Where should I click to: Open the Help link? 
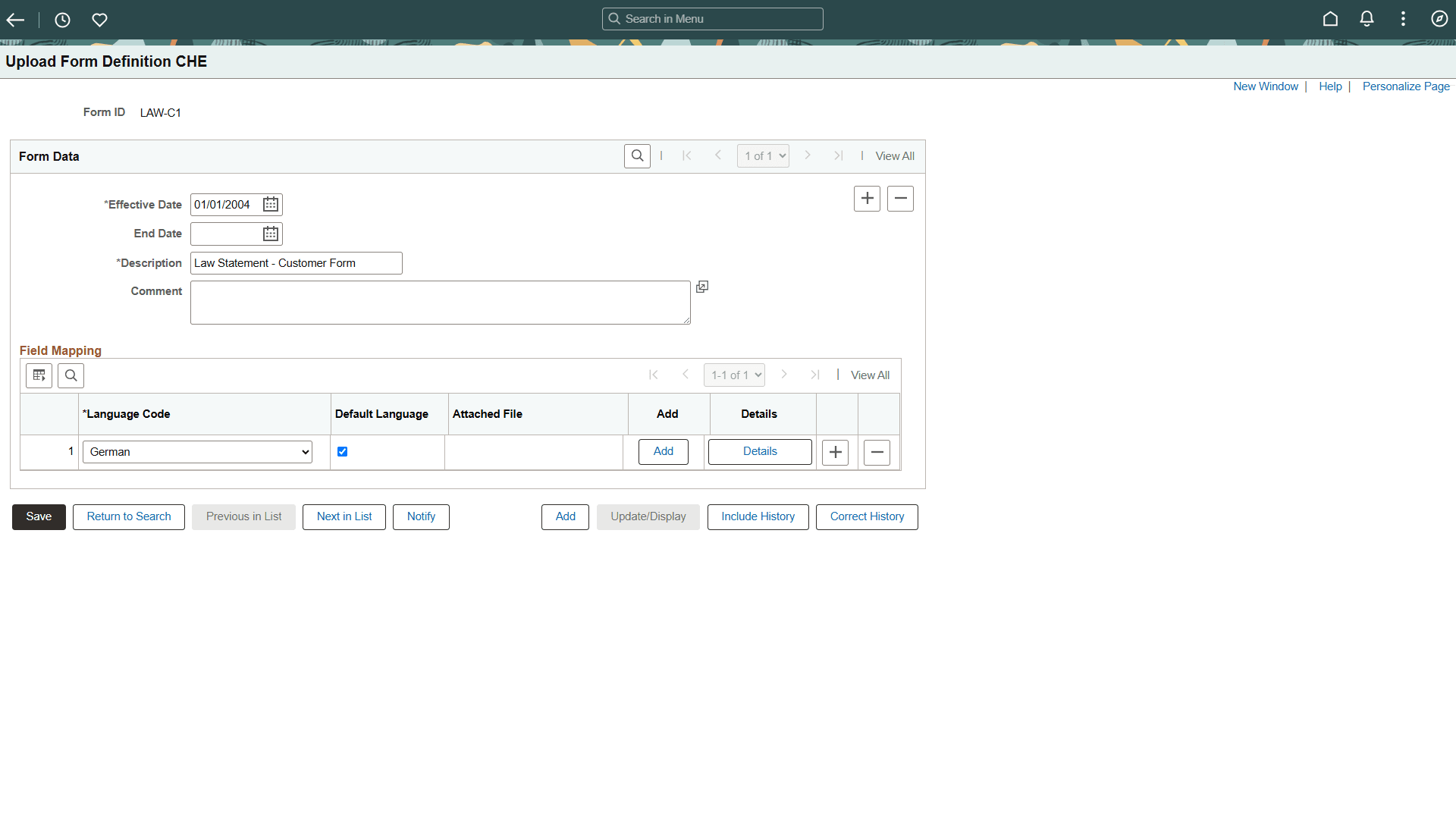[x=1330, y=86]
